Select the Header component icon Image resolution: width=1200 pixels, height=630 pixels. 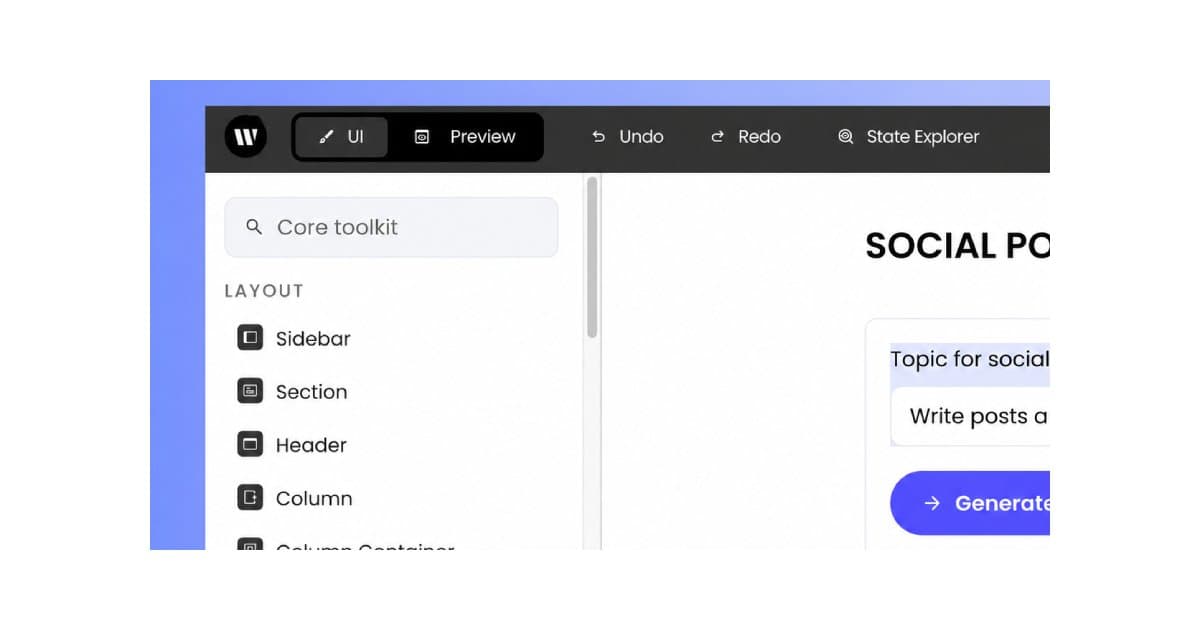250,444
